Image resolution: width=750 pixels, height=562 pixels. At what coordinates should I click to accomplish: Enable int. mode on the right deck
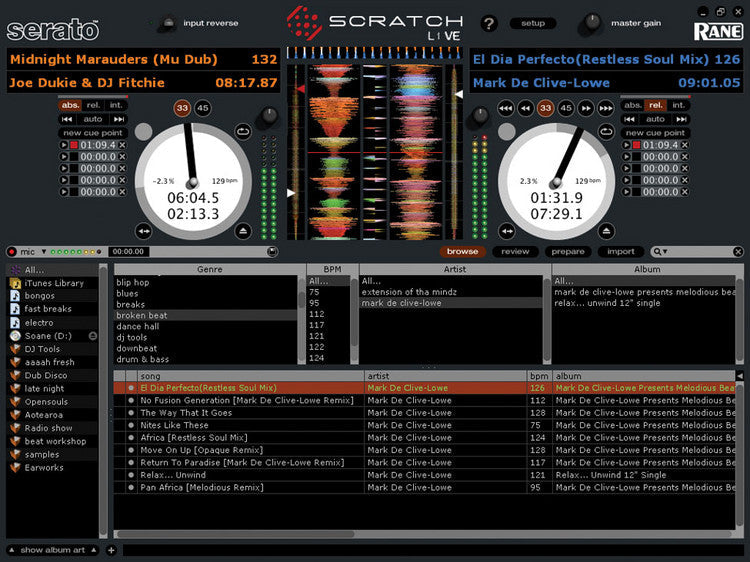coord(678,105)
